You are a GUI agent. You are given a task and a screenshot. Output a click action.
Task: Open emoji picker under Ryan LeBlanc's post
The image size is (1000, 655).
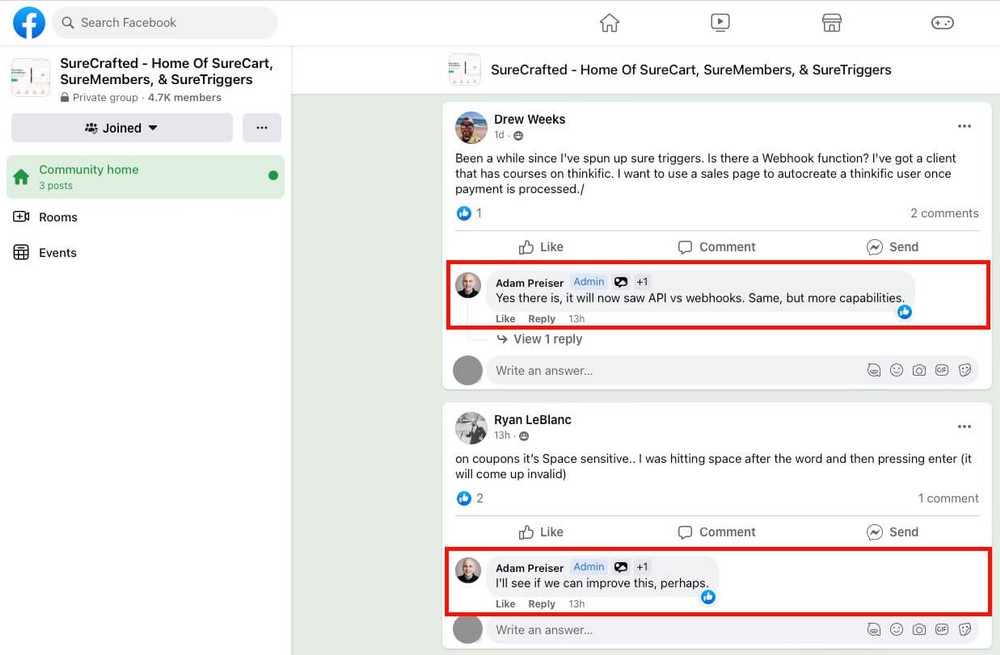[x=897, y=630]
